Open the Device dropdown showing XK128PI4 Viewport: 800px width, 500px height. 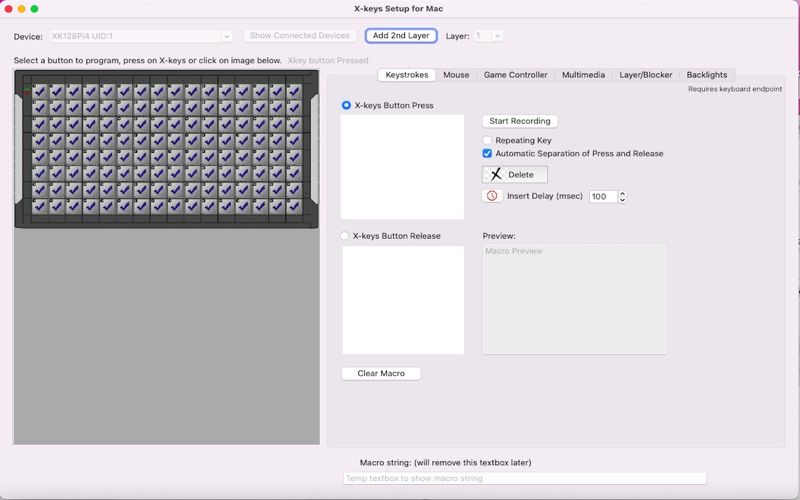coord(140,36)
